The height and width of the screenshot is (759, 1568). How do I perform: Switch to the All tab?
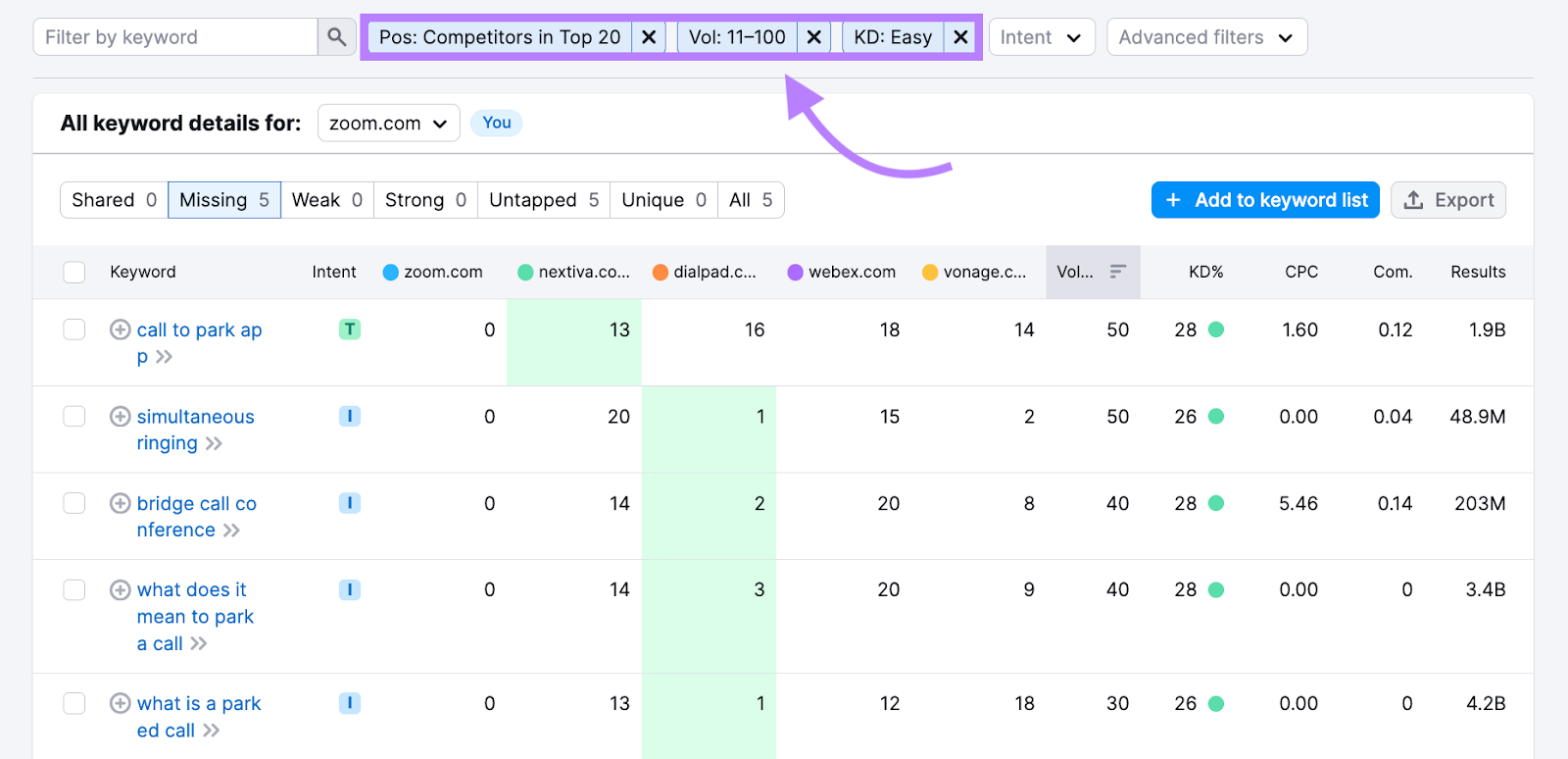[751, 200]
